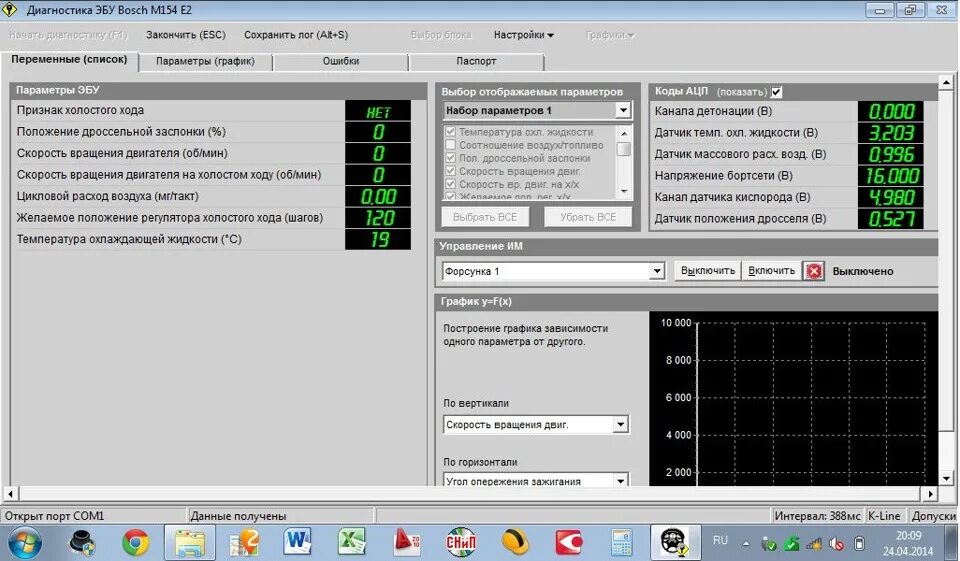This screenshot has width=960, height=561.
Task: Open the orange 2 map icon in taskbar
Action: (244, 543)
